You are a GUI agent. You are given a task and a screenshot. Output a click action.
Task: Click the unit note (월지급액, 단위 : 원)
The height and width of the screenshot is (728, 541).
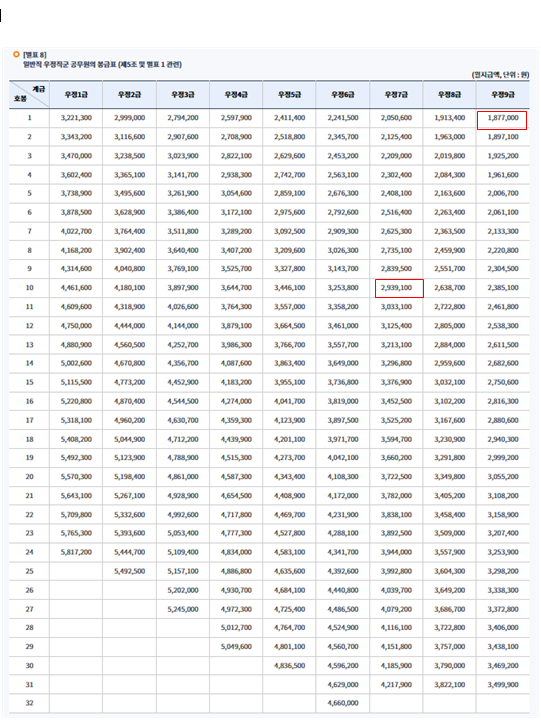point(501,75)
